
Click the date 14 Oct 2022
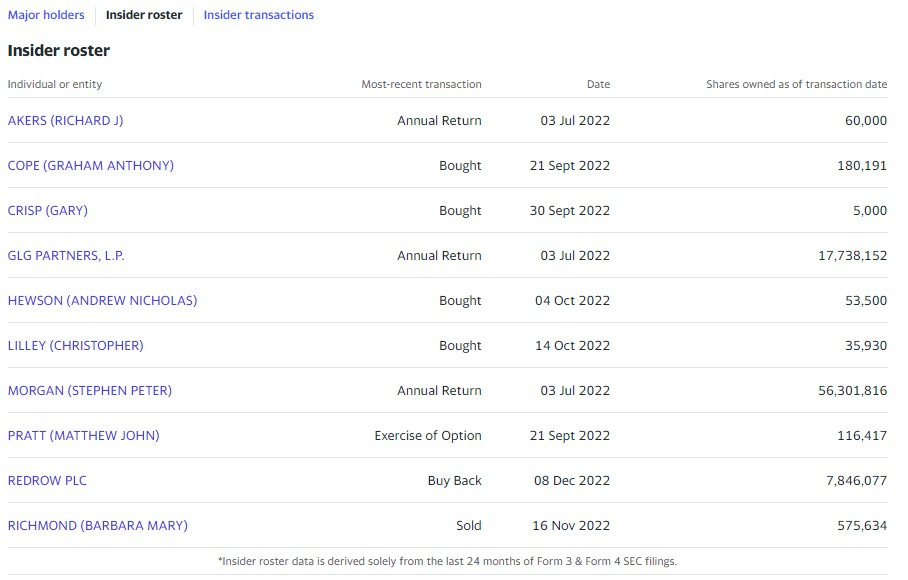[572, 346]
